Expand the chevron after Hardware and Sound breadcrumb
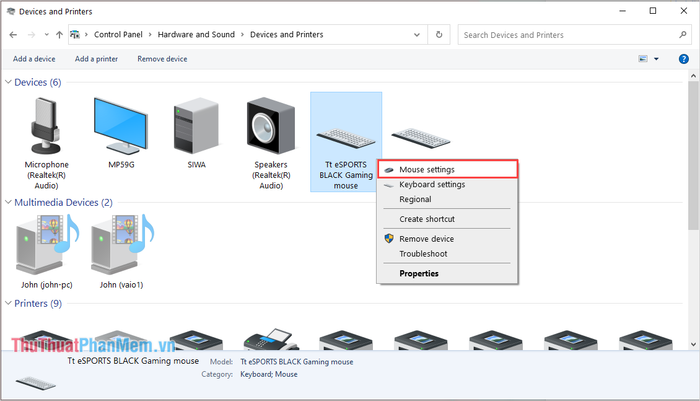700x401 pixels. click(242, 35)
